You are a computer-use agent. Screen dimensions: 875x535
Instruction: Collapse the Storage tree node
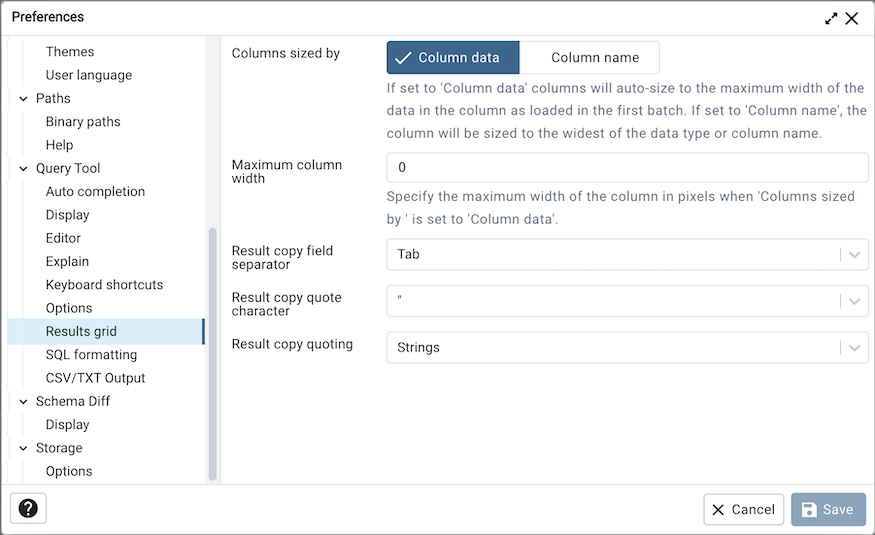[x=23, y=449]
